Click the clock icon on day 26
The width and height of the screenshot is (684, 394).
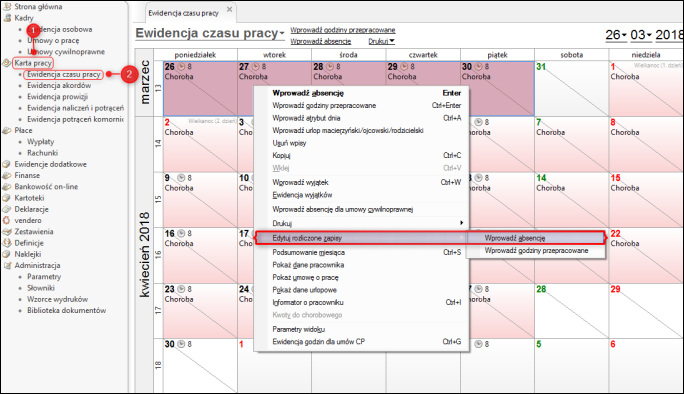point(181,67)
